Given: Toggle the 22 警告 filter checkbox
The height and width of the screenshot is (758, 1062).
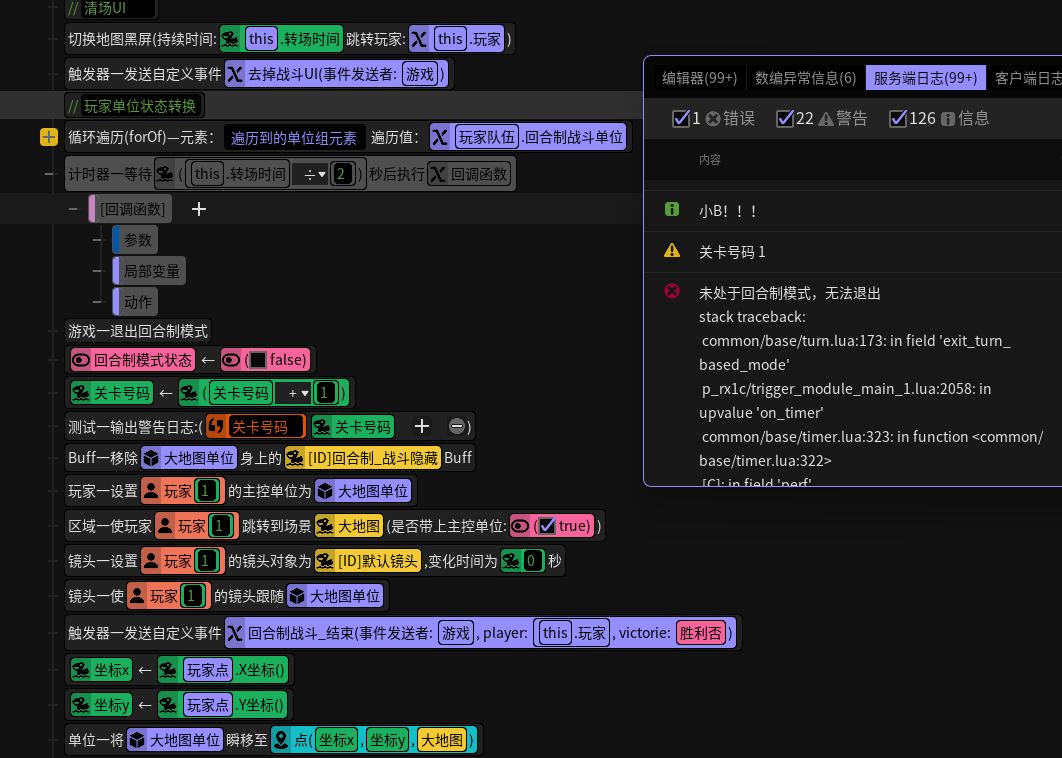Looking at the screenshot, I should click(x=785, y=119).
